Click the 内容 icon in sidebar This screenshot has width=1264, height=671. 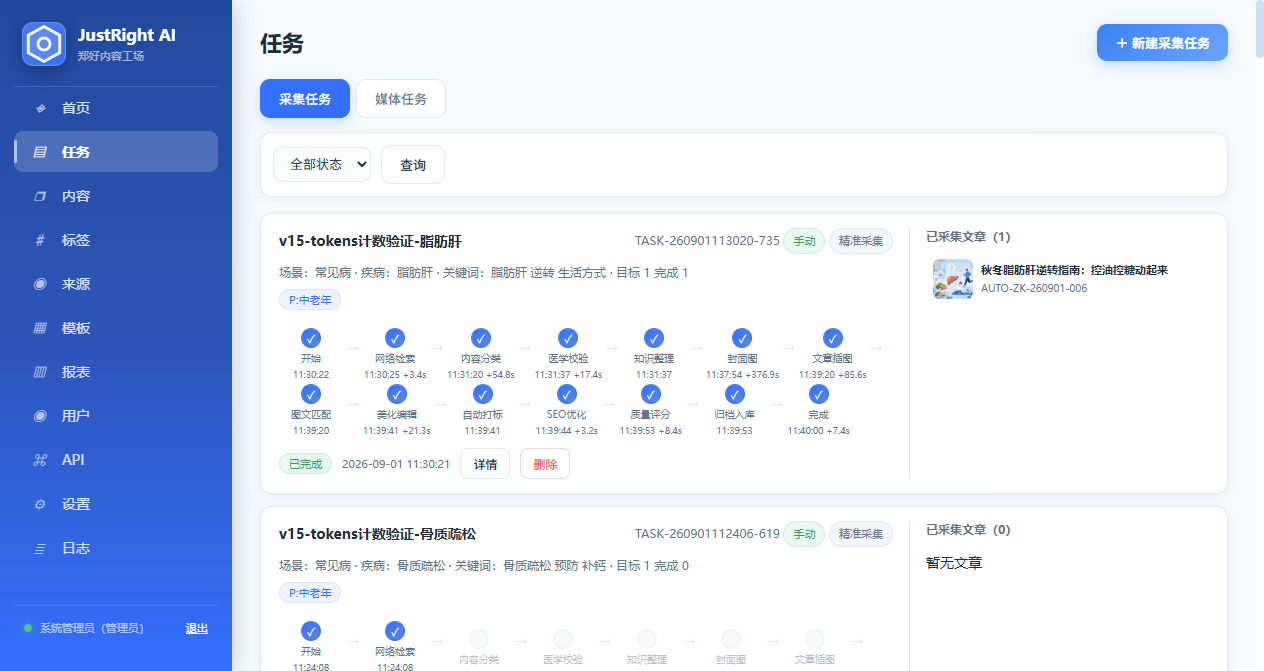click(40, 196)
